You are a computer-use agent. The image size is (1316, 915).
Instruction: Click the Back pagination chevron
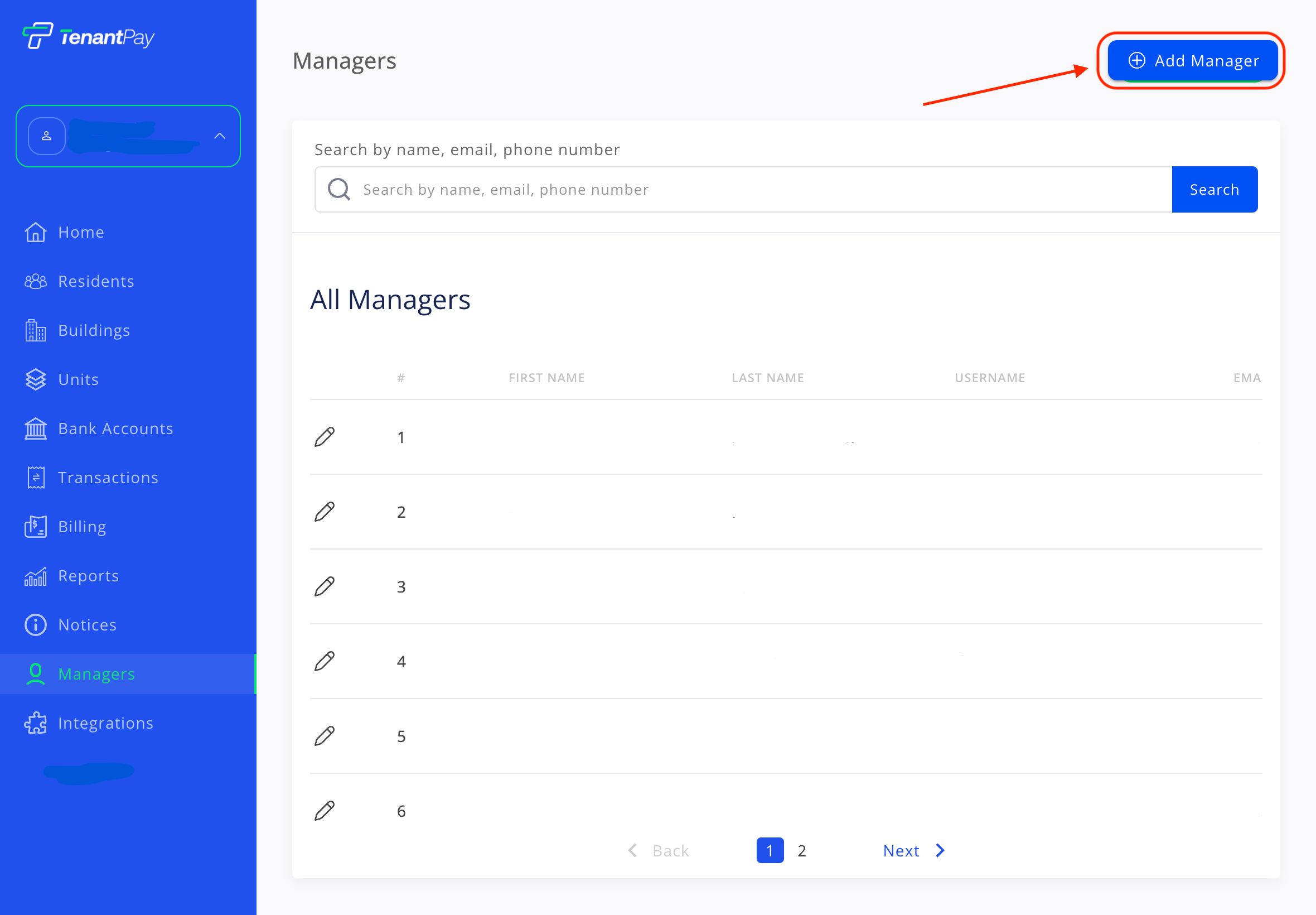(x=632, y=850)
